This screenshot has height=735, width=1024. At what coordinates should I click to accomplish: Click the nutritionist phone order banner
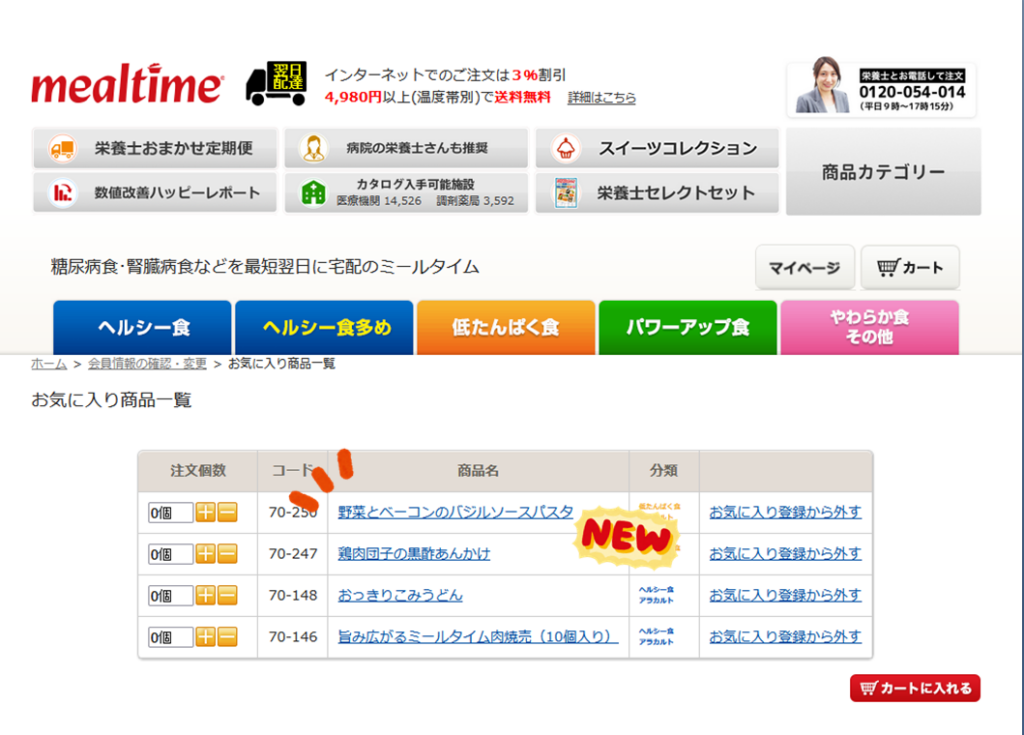tap(881, 90)
